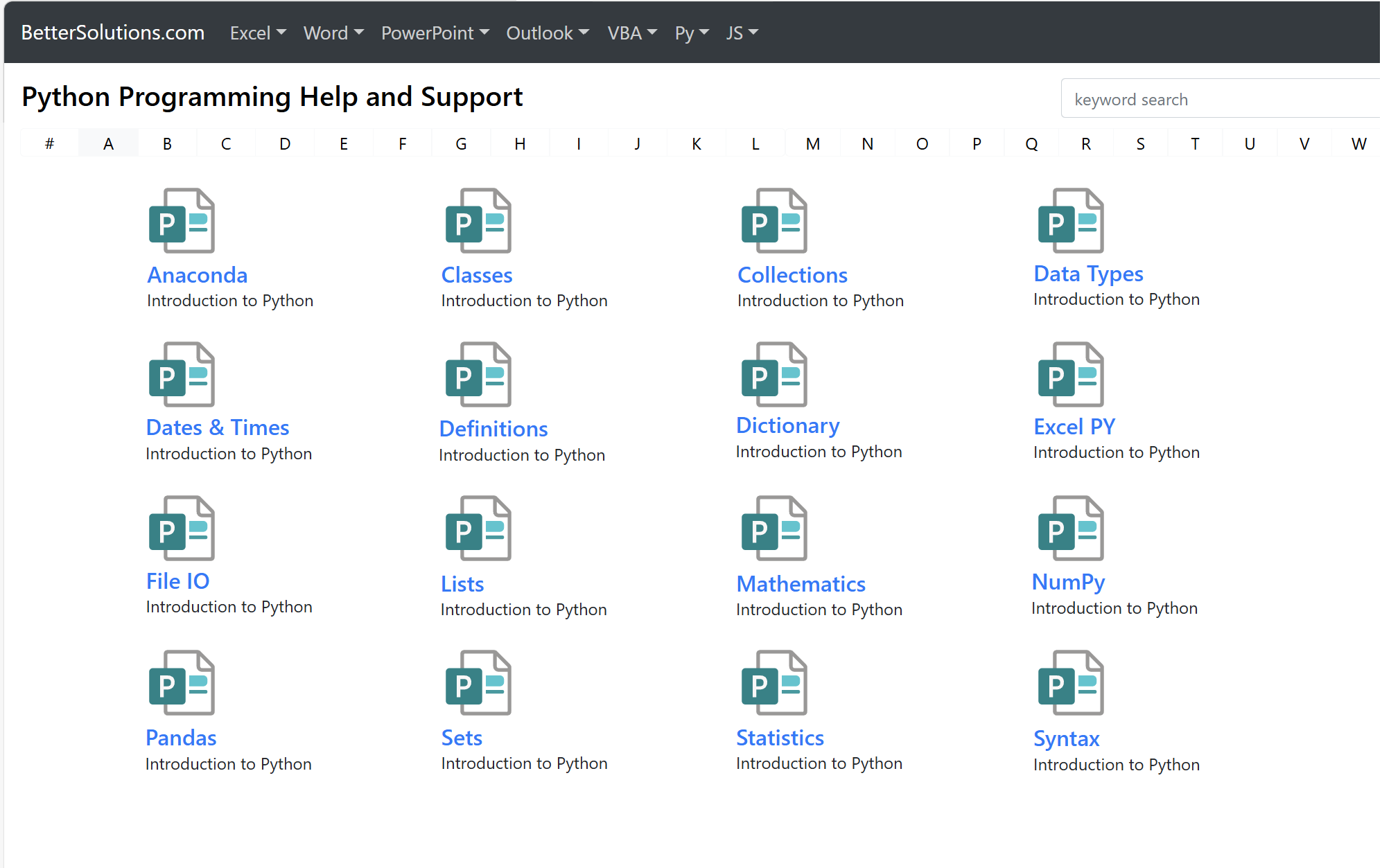Select the letter L index tab
This screenshot has height=868, width=1382.
pos(755,143)
